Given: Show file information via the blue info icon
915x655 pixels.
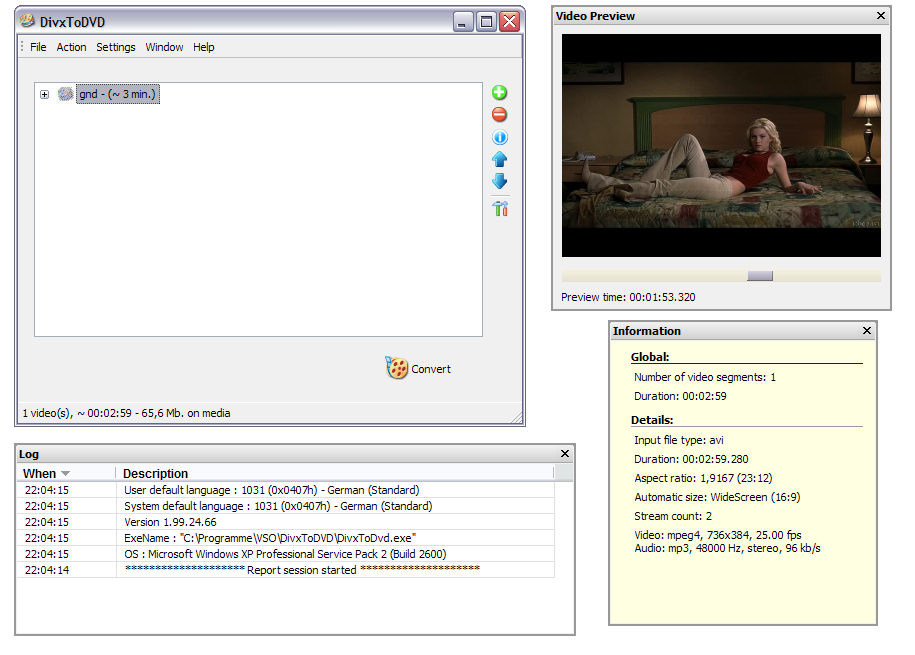Looking at the screenshot, I should [500, 137].
